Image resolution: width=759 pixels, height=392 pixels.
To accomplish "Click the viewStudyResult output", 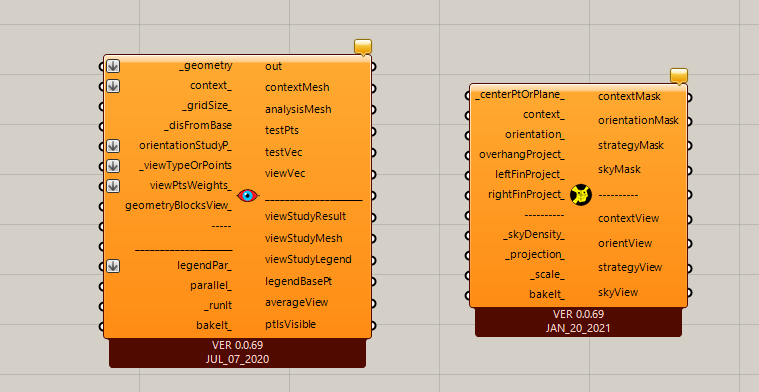I will [x=305, y=216].
